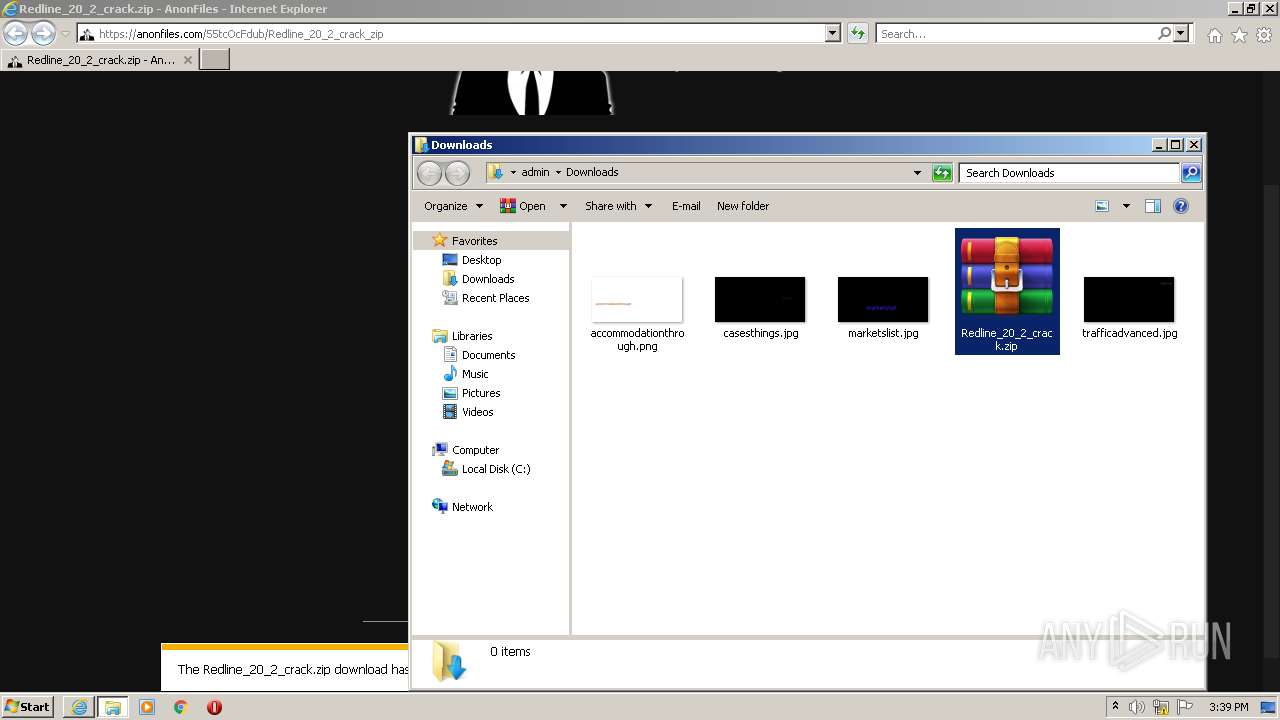The image size is (1280, 720).
Task: Expand previous locations dropdown in Explorer address bar
Action: pos(917,173)
